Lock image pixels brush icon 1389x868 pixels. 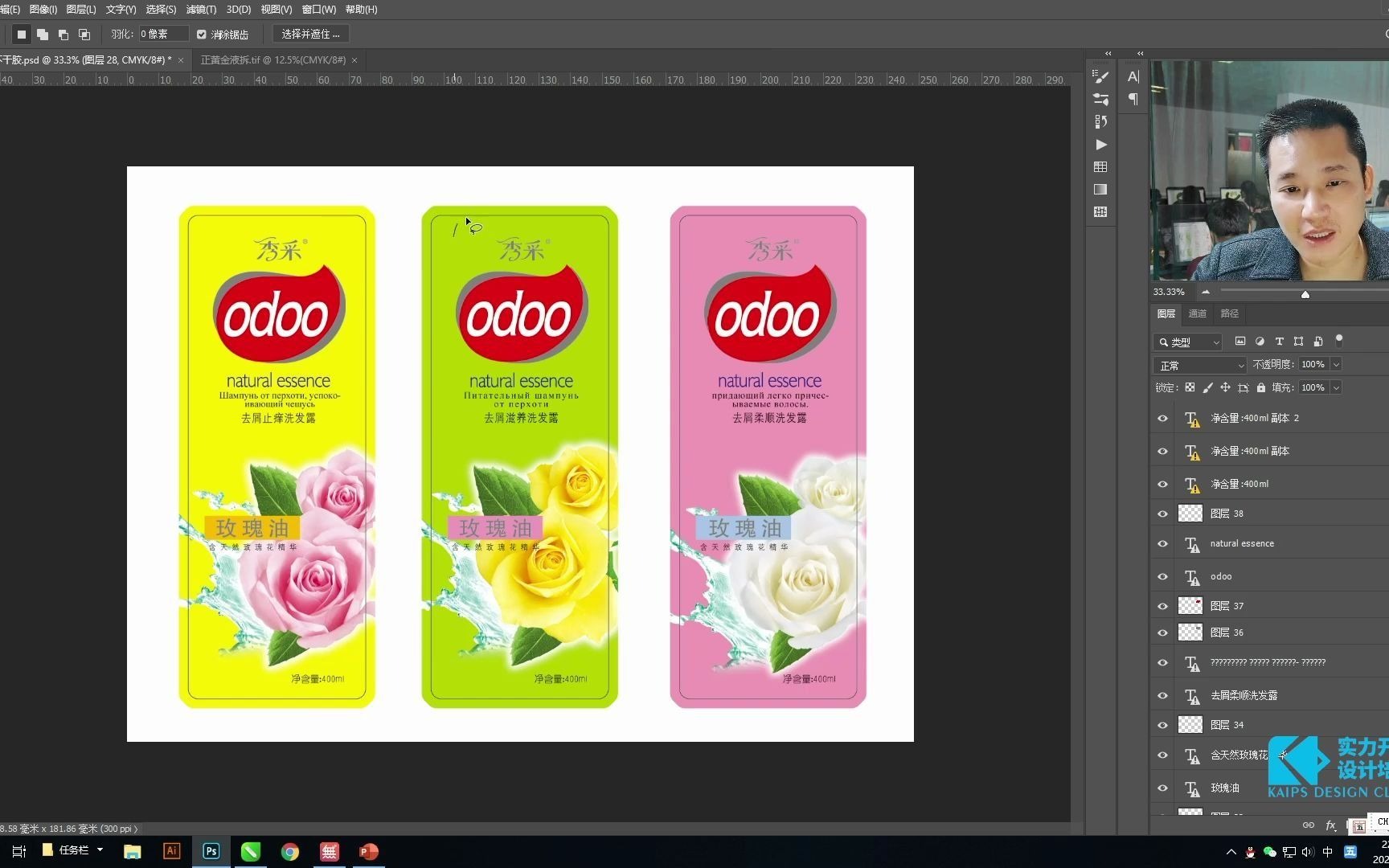[x=1207, y=387]
